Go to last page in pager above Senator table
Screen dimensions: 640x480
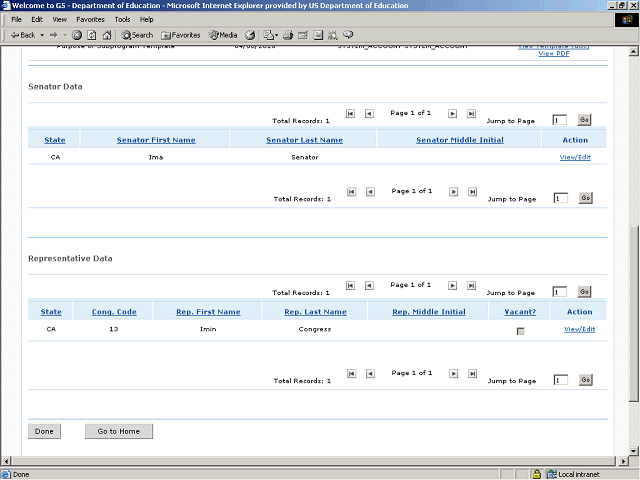pos(471,115)
